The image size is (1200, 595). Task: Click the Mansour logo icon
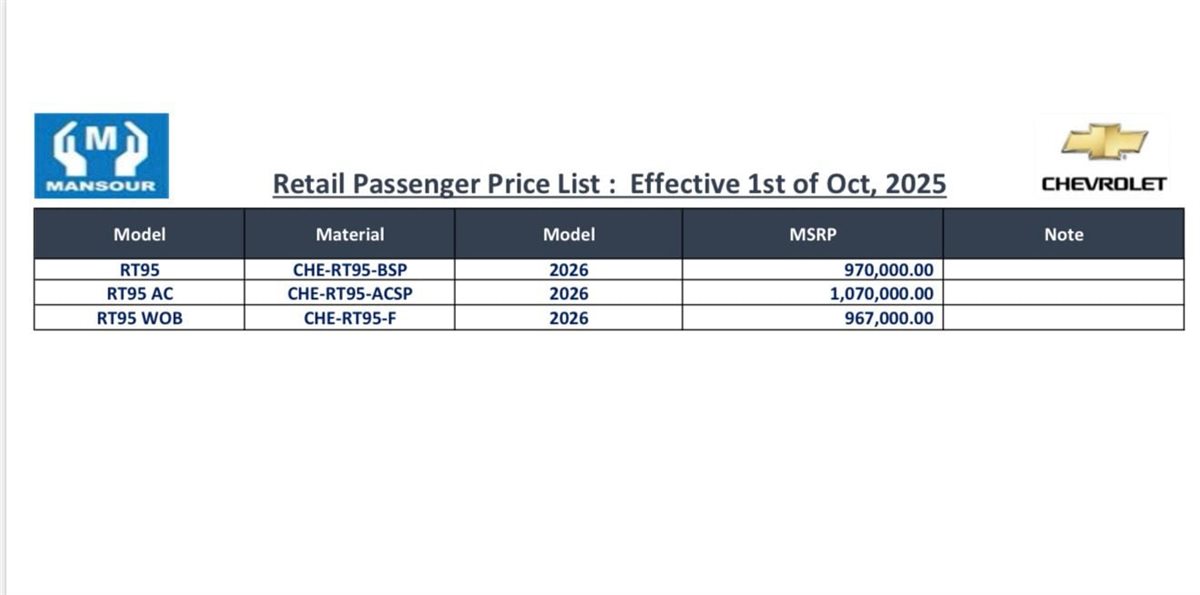click(x=101, y=155)
